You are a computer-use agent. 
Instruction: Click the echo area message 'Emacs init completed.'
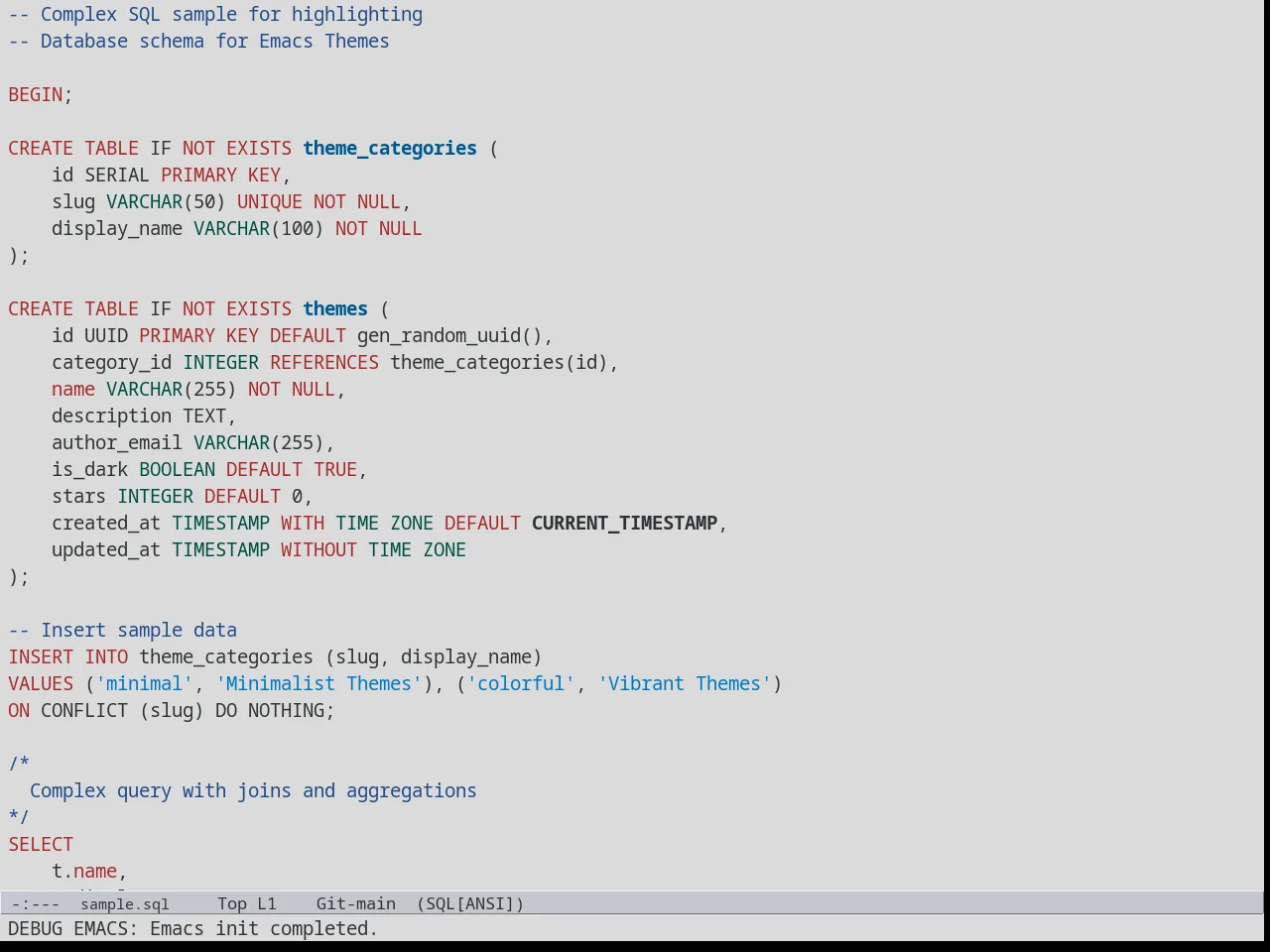point(264,929)
